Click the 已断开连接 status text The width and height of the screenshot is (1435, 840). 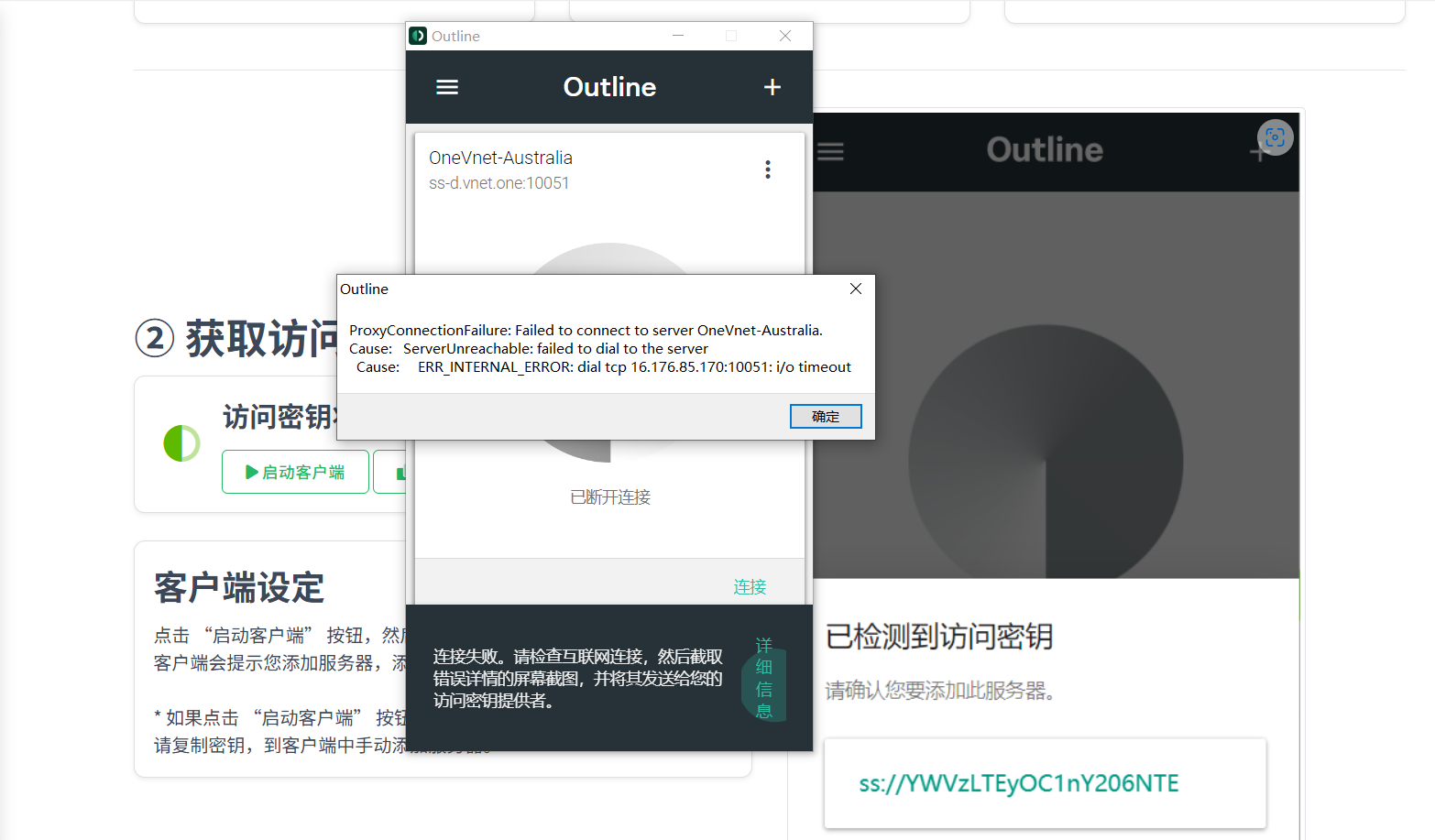pos(610,497)
